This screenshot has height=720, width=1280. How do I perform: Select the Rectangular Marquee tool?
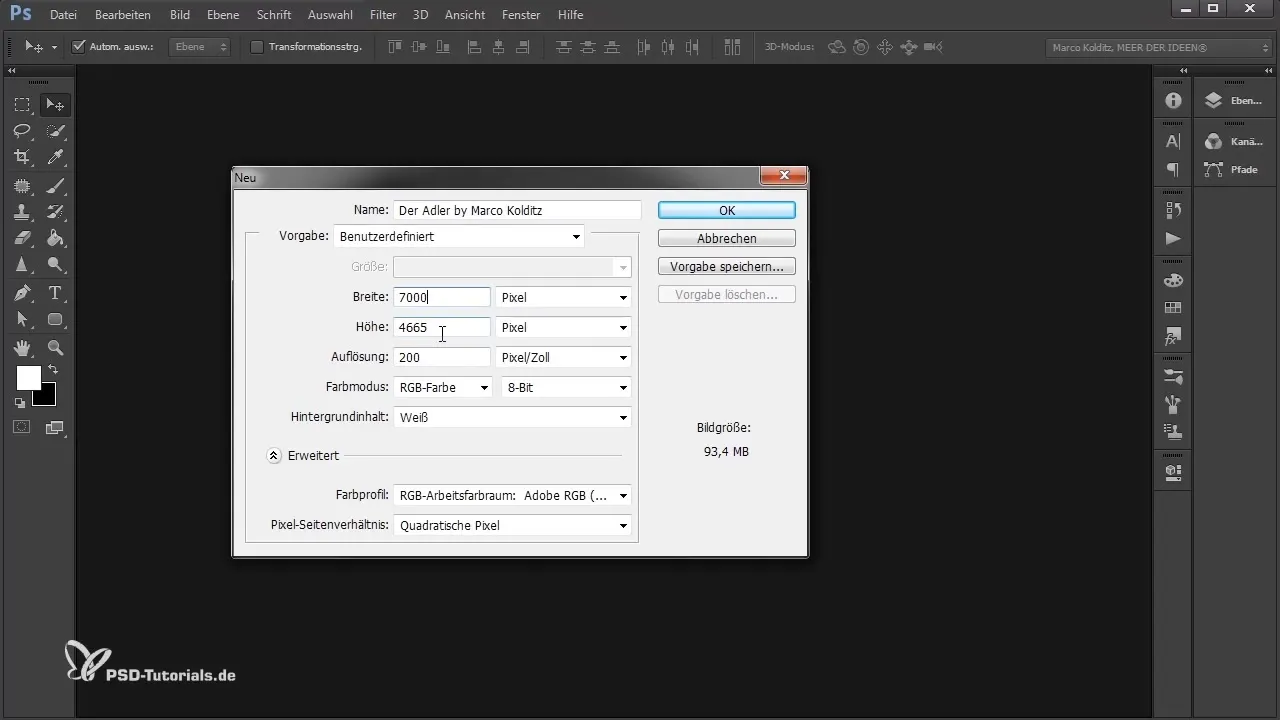(22, 104)
